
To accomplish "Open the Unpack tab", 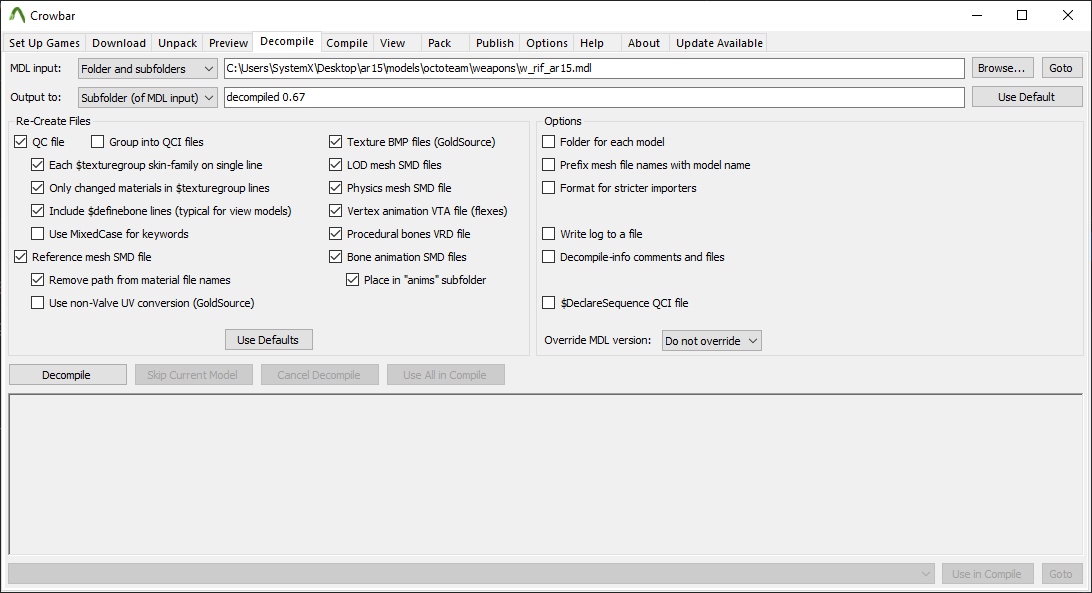I will tap(177, 43).
